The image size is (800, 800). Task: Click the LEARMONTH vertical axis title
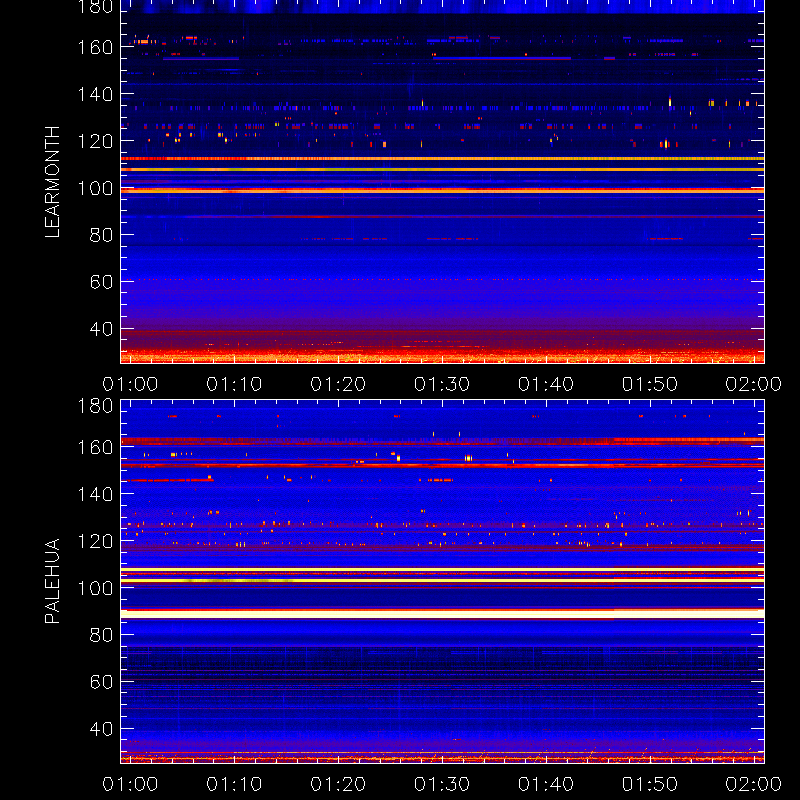click(53, 182)
